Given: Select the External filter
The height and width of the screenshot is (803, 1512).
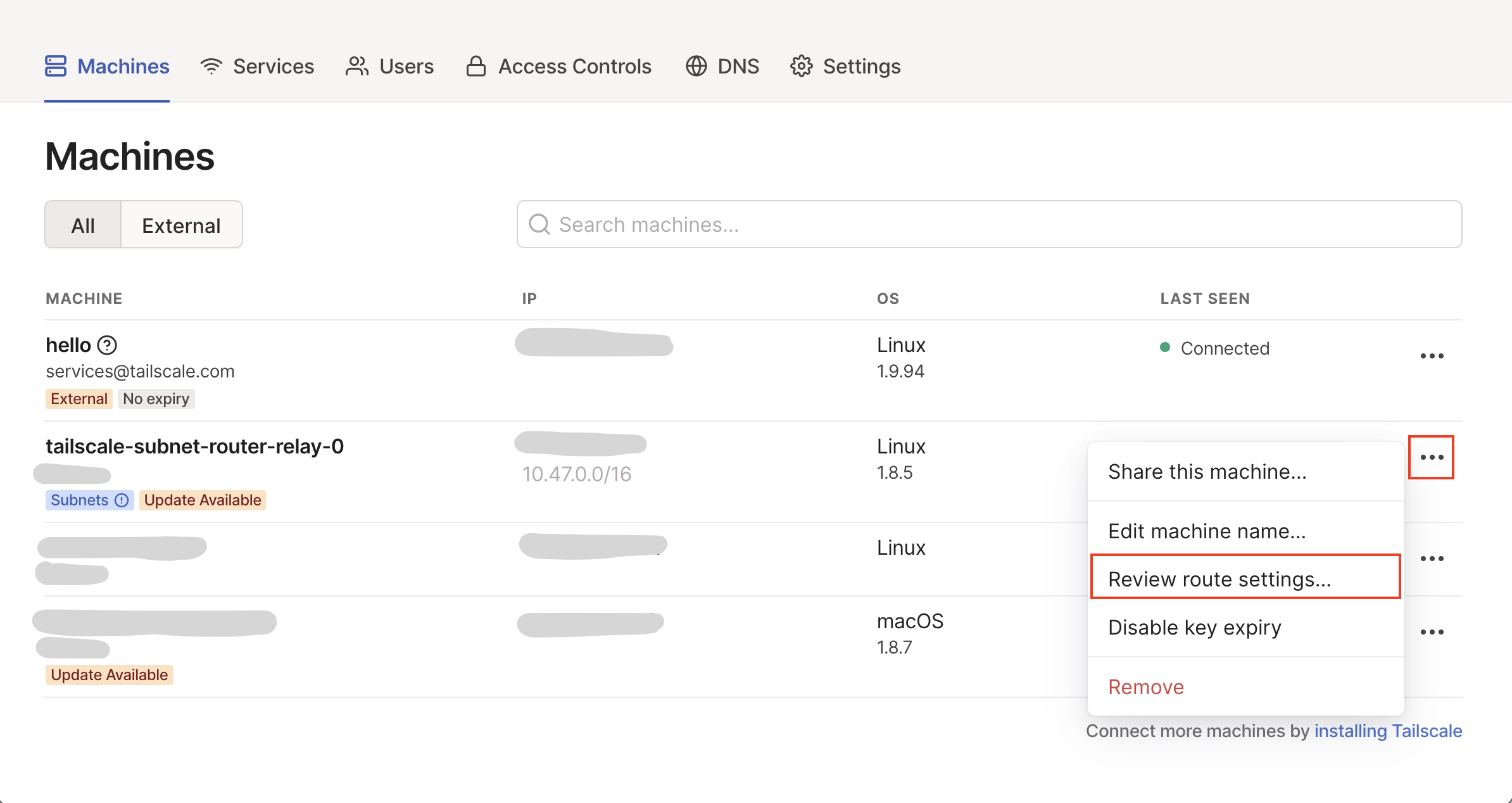Looking at the screenshot, I should coord(182,225).
